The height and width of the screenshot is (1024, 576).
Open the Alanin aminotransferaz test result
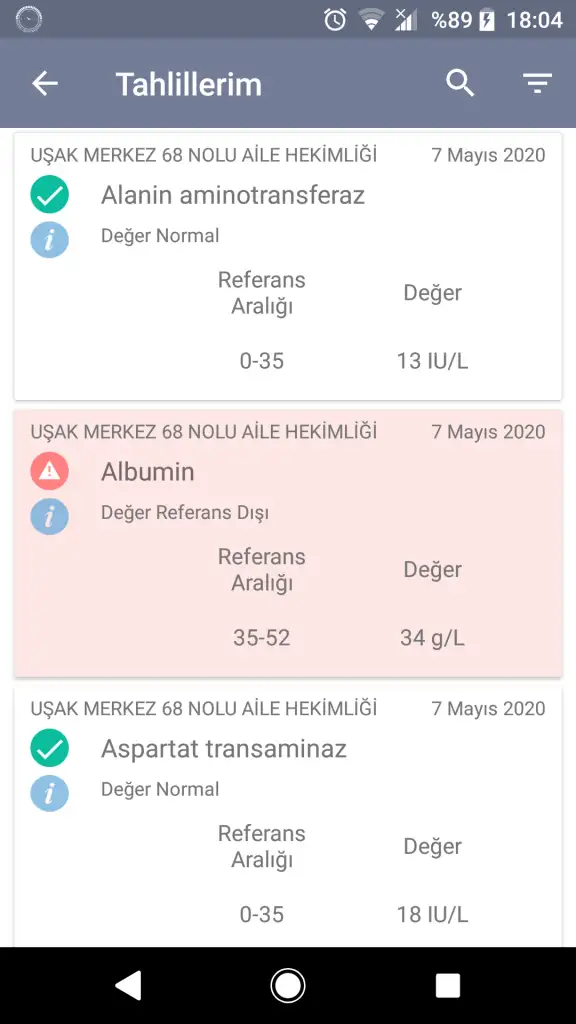(232, 195)
